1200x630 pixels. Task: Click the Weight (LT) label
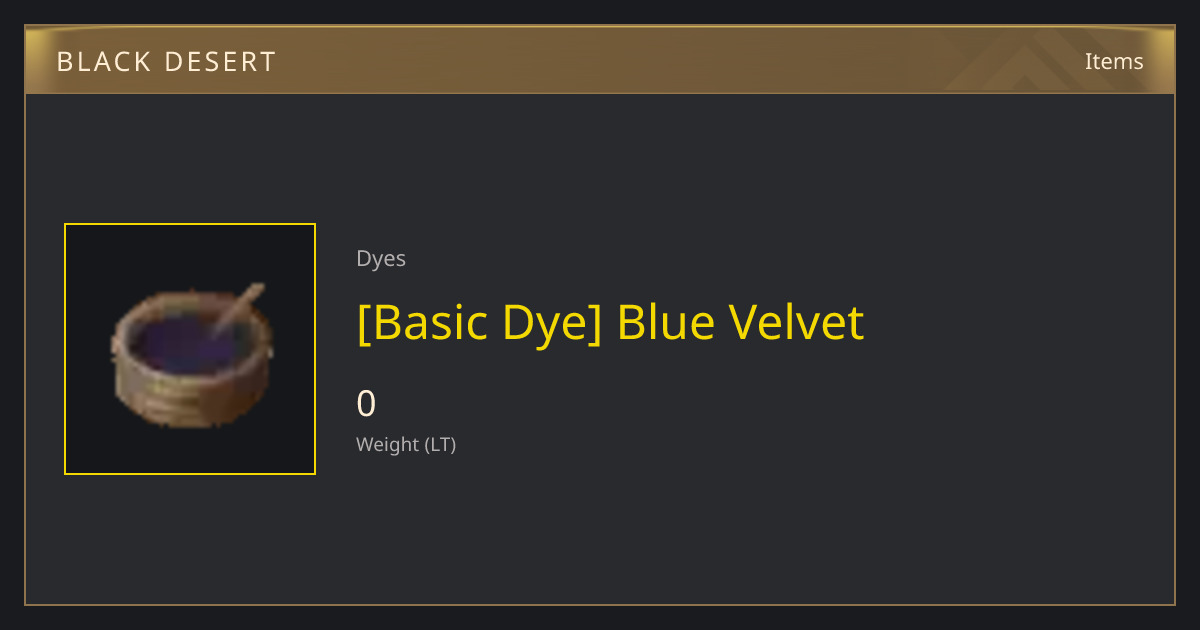click(406, 444)
